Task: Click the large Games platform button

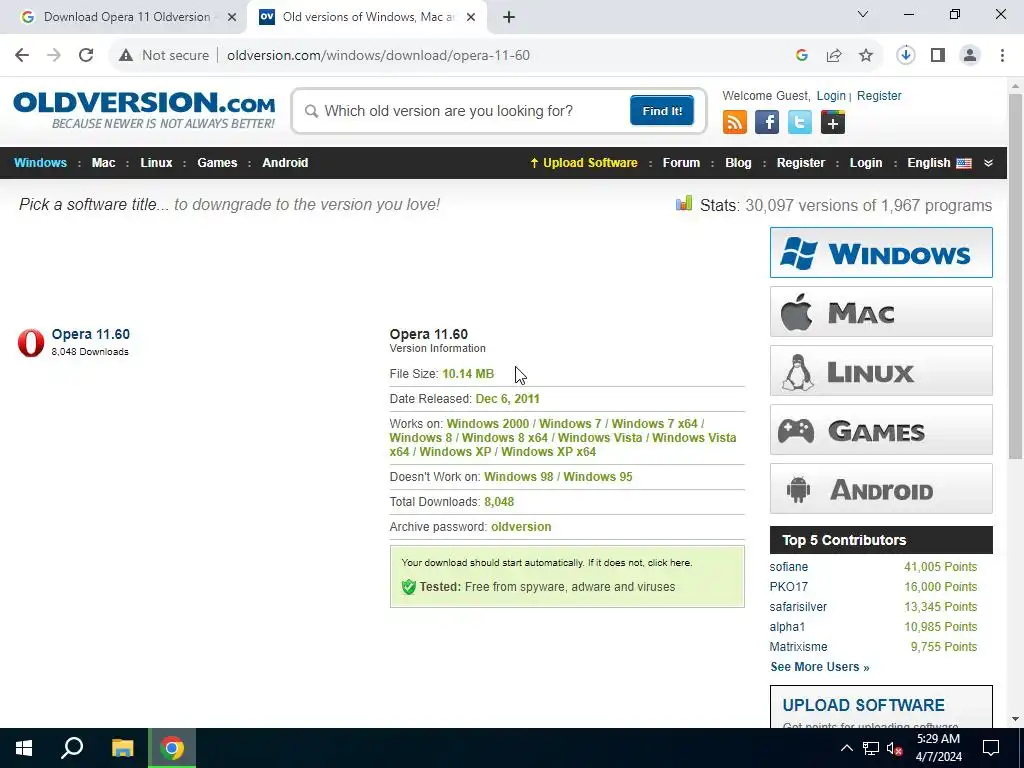Action: pyautogui.click(x=881, y=430)
